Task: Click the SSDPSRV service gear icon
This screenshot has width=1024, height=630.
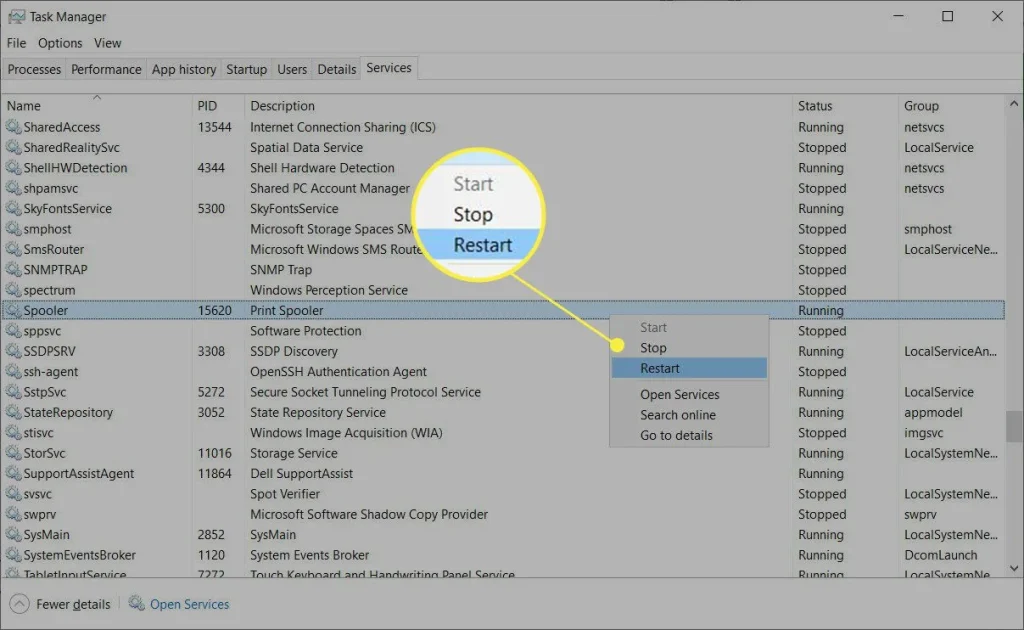Action: 13,351
